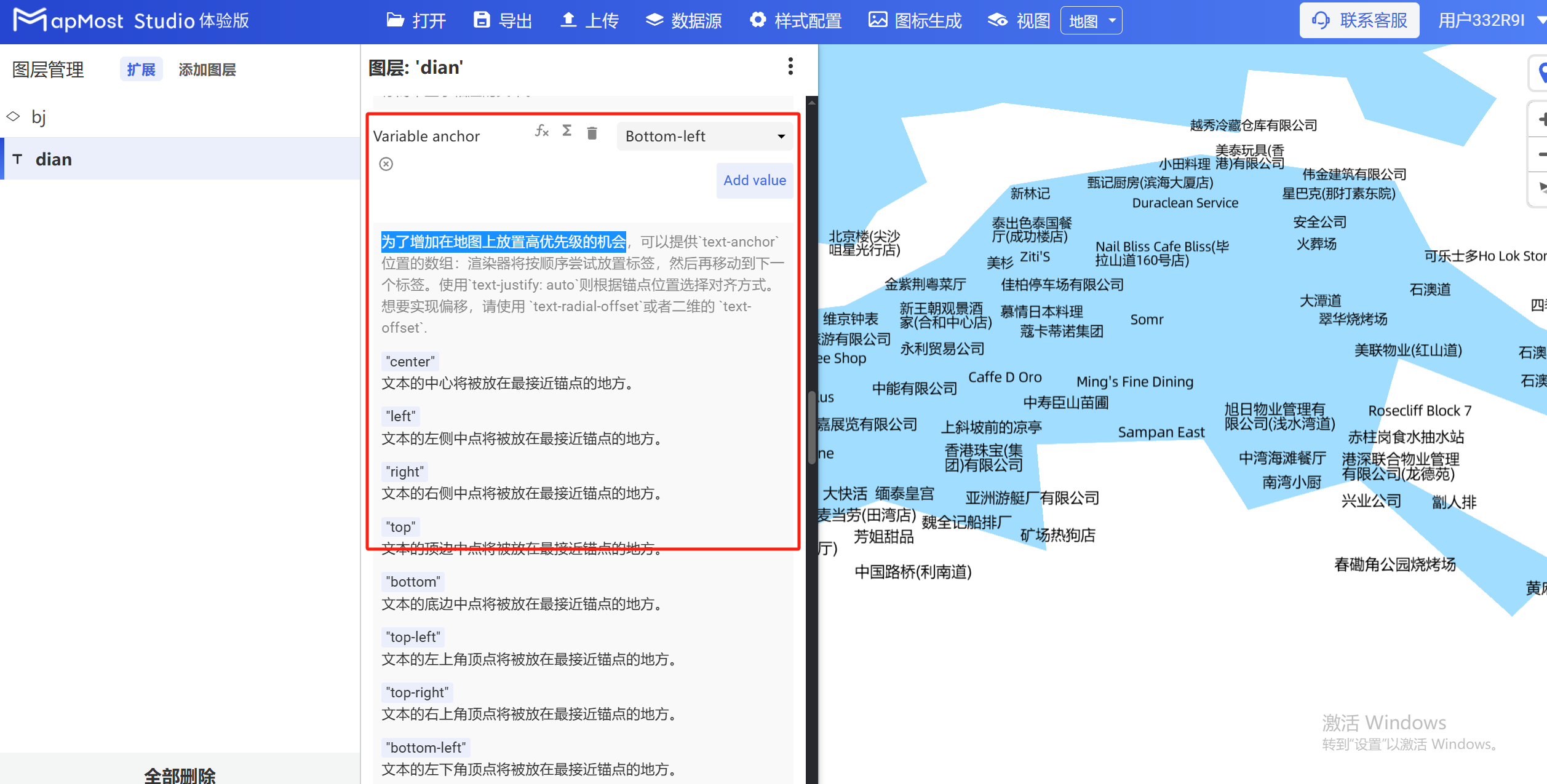The width and height of the screenshot is (1547, 784).
Task: Delete Variable anchor using the trash icon
Action: click(592, 132)
